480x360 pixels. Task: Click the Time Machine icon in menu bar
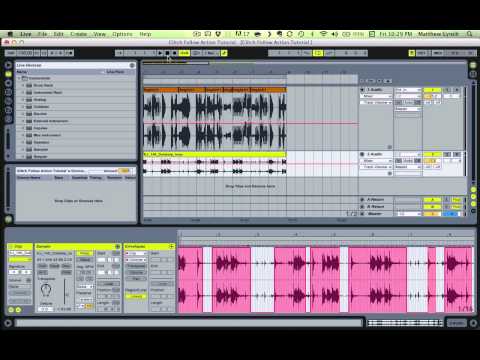[301, 34]
